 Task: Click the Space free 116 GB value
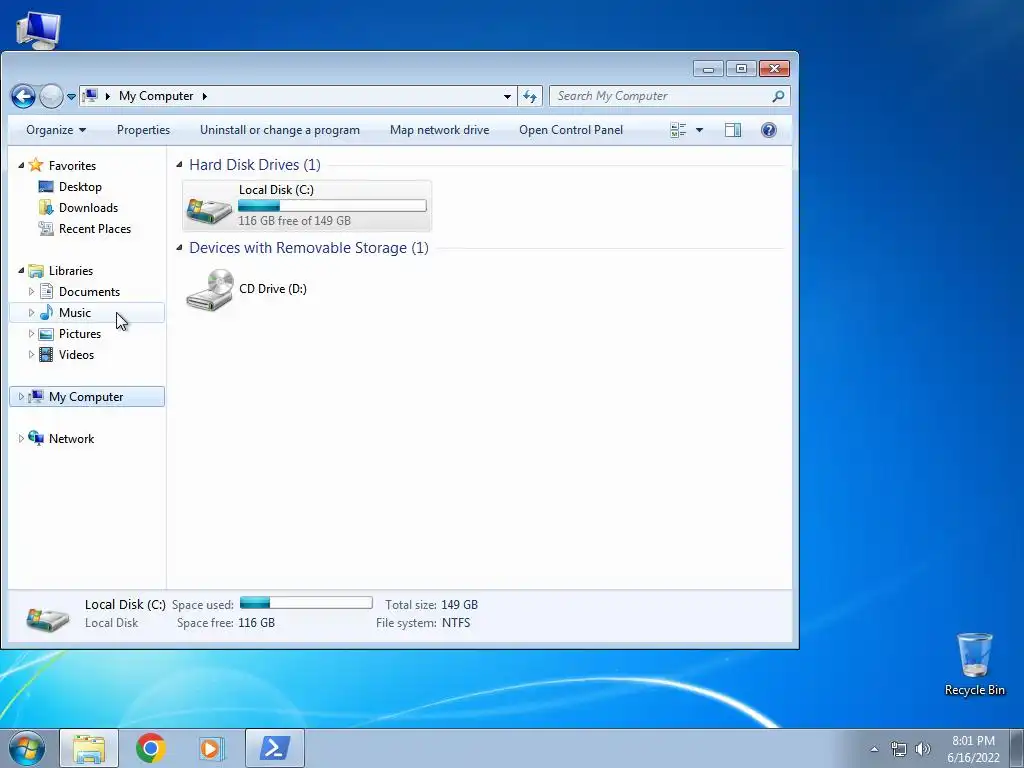[x=256, y=623]
